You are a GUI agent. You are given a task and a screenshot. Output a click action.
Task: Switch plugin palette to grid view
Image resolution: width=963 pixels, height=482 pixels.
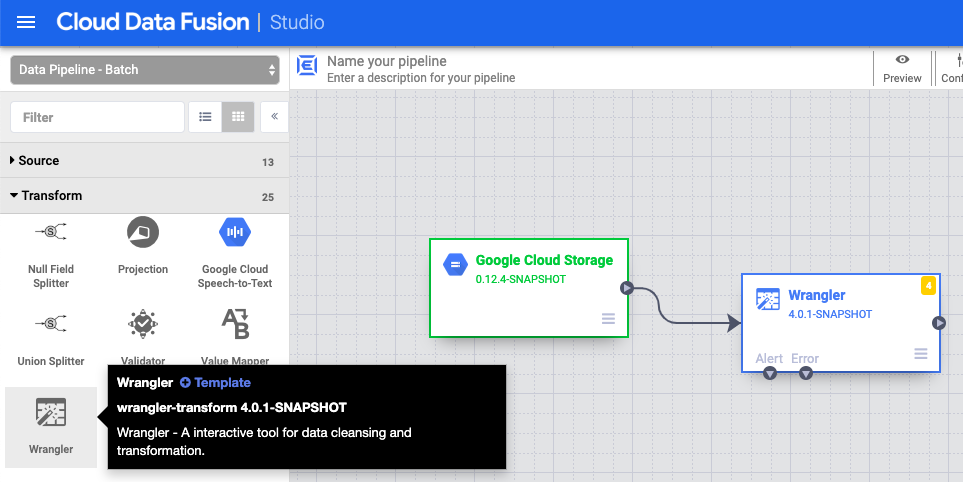click(238, 117)
